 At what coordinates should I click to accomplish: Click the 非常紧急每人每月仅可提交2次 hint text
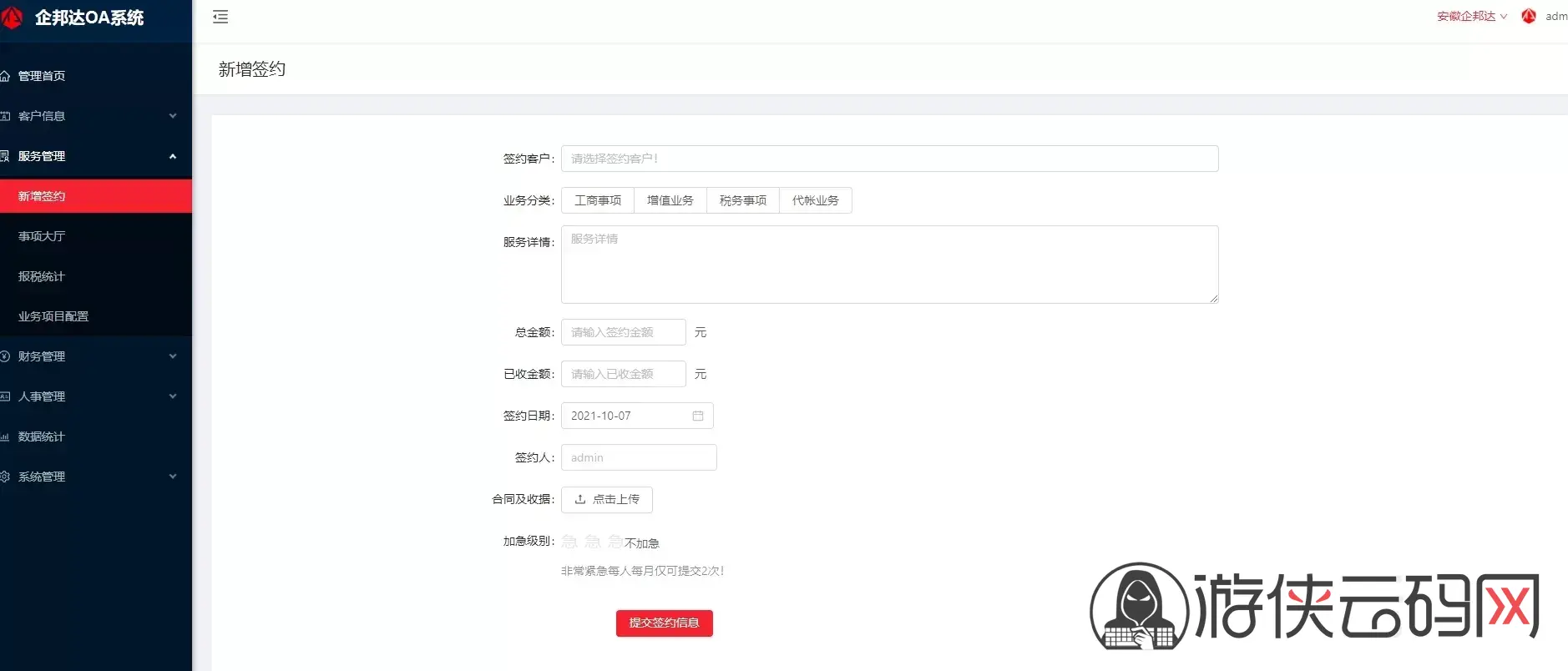643,571
